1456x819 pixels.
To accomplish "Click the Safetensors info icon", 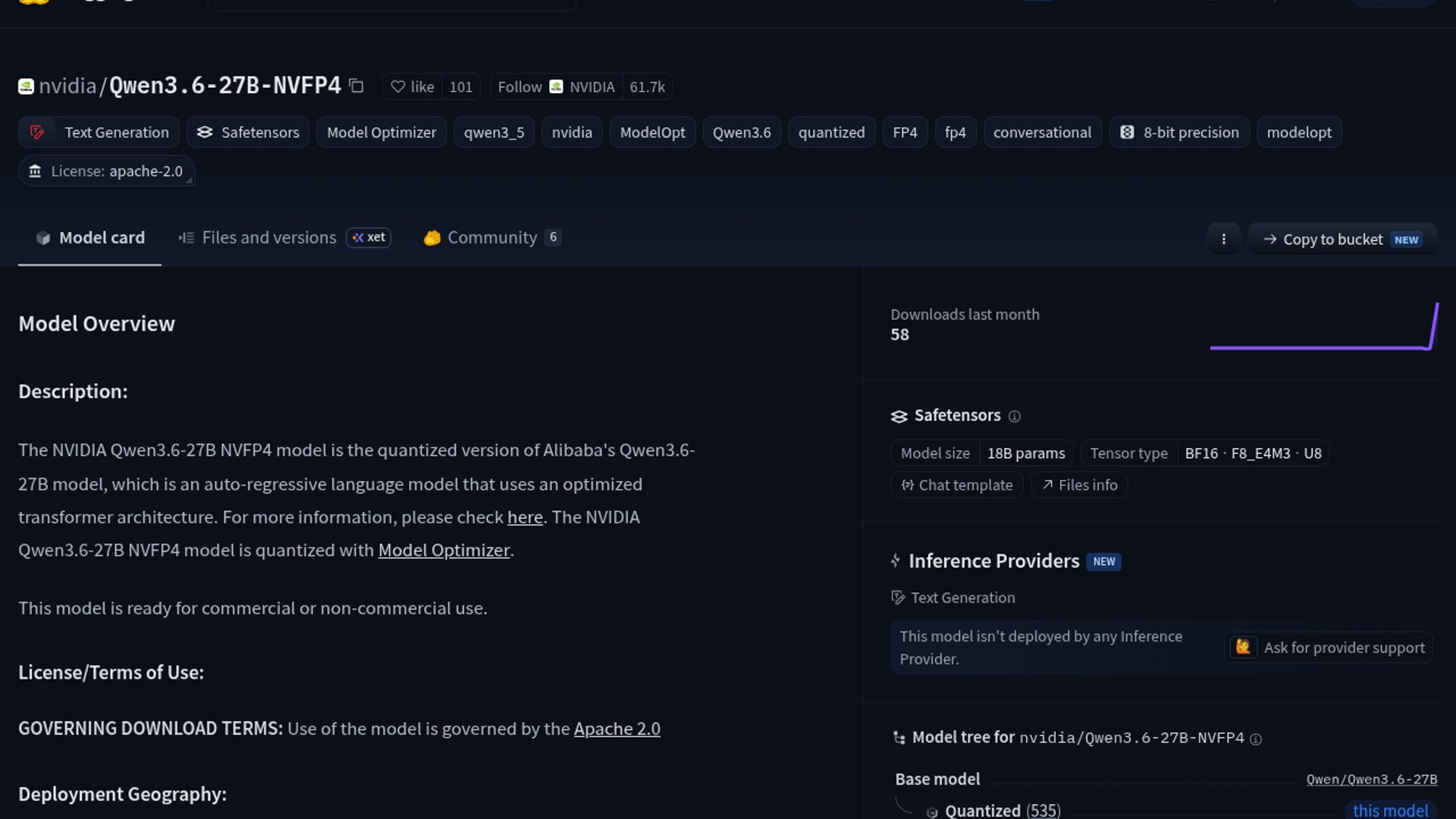I will [x=1015, y=416].
